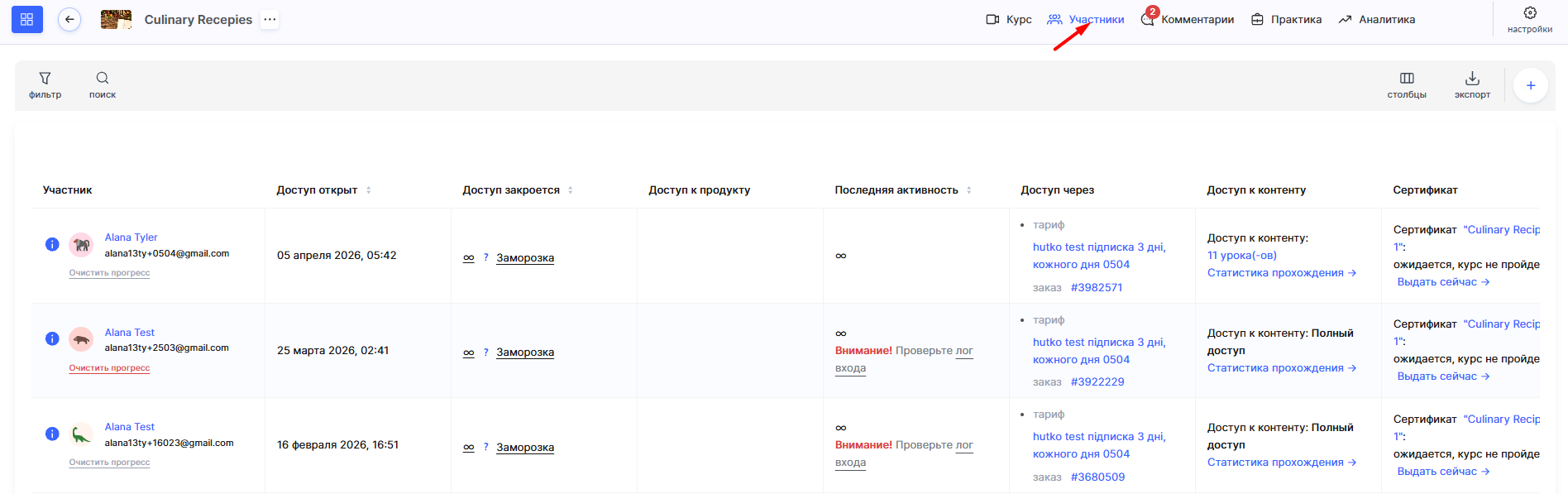The height and width of the screenshot is (494, 1568).
Task: Open settings gear icon
Action: (1530, 13)
